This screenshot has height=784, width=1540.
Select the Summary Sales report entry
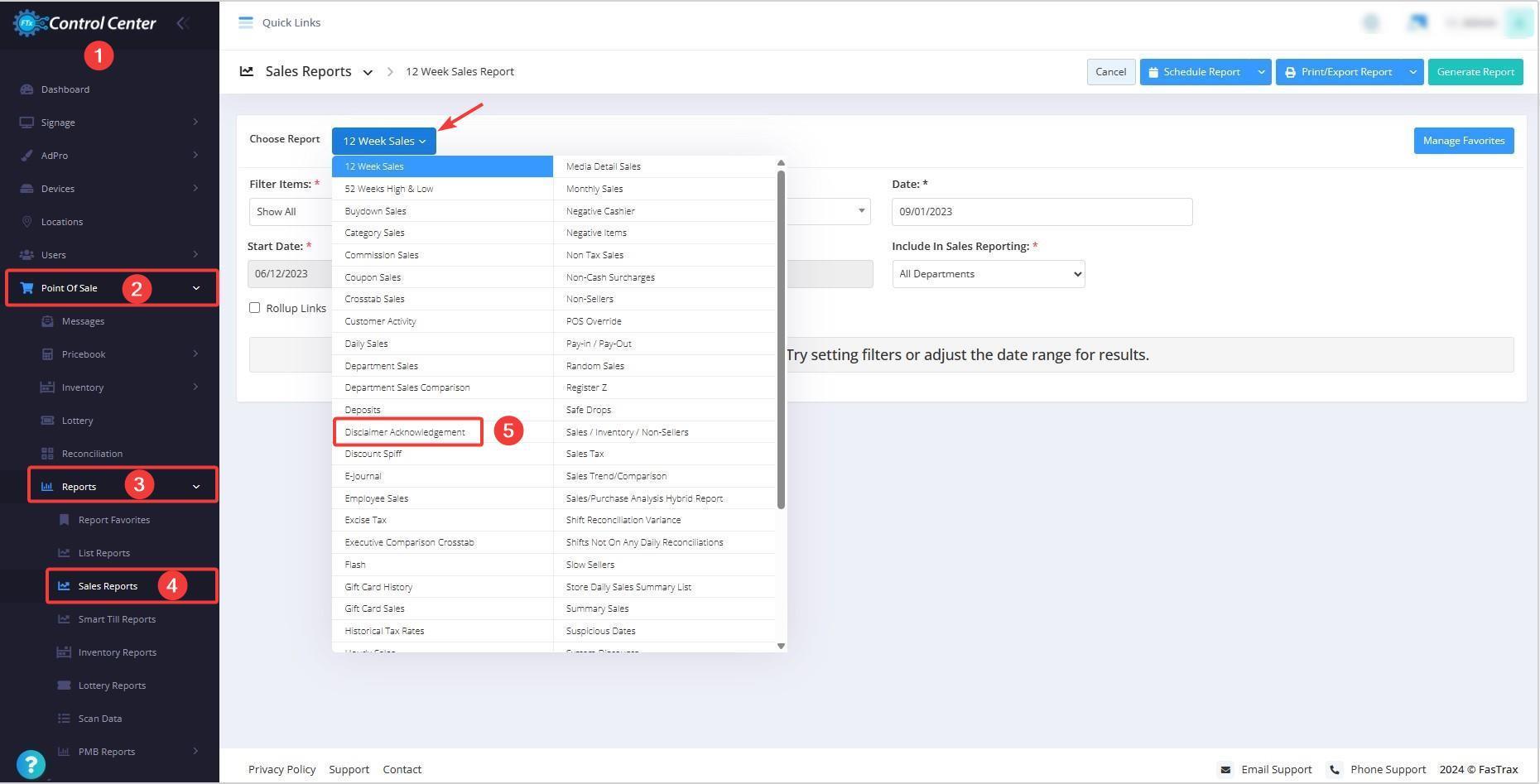598,608
